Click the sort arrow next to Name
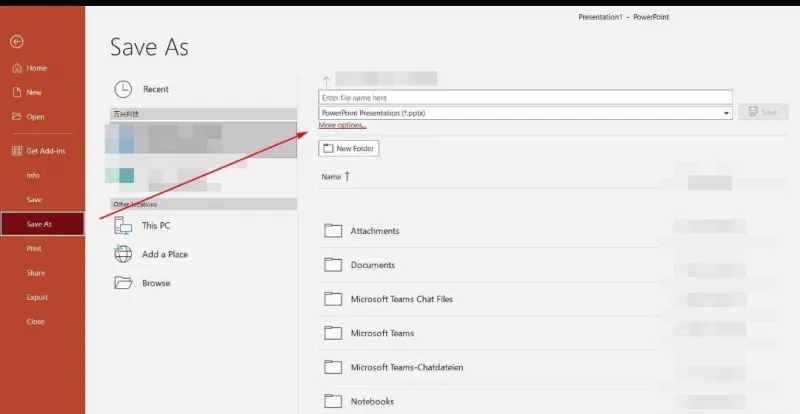800x414 pixels. click(x=347, y=177)
